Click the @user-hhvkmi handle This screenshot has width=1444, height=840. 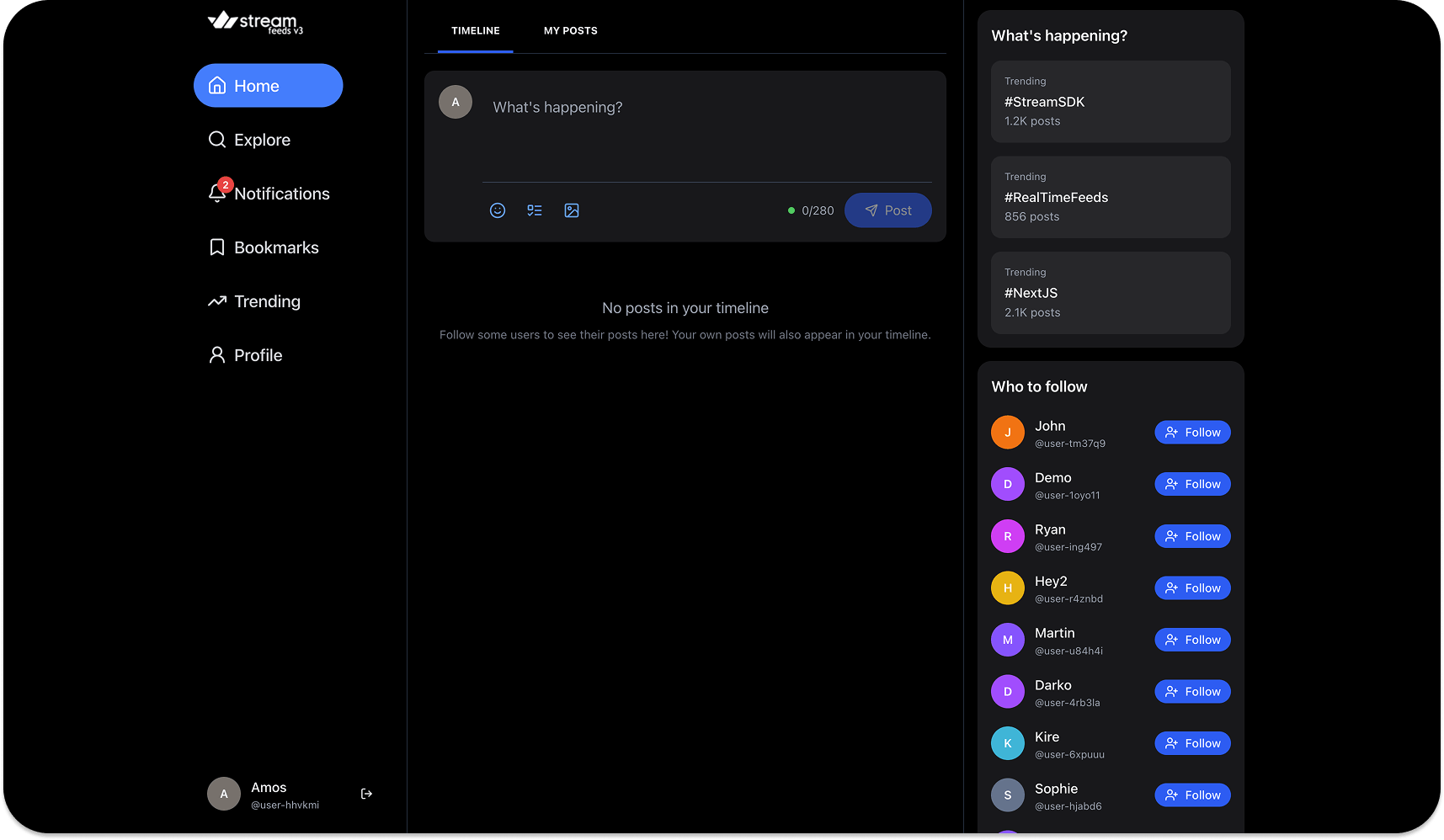pyautogui.click(x=285, y=805)
